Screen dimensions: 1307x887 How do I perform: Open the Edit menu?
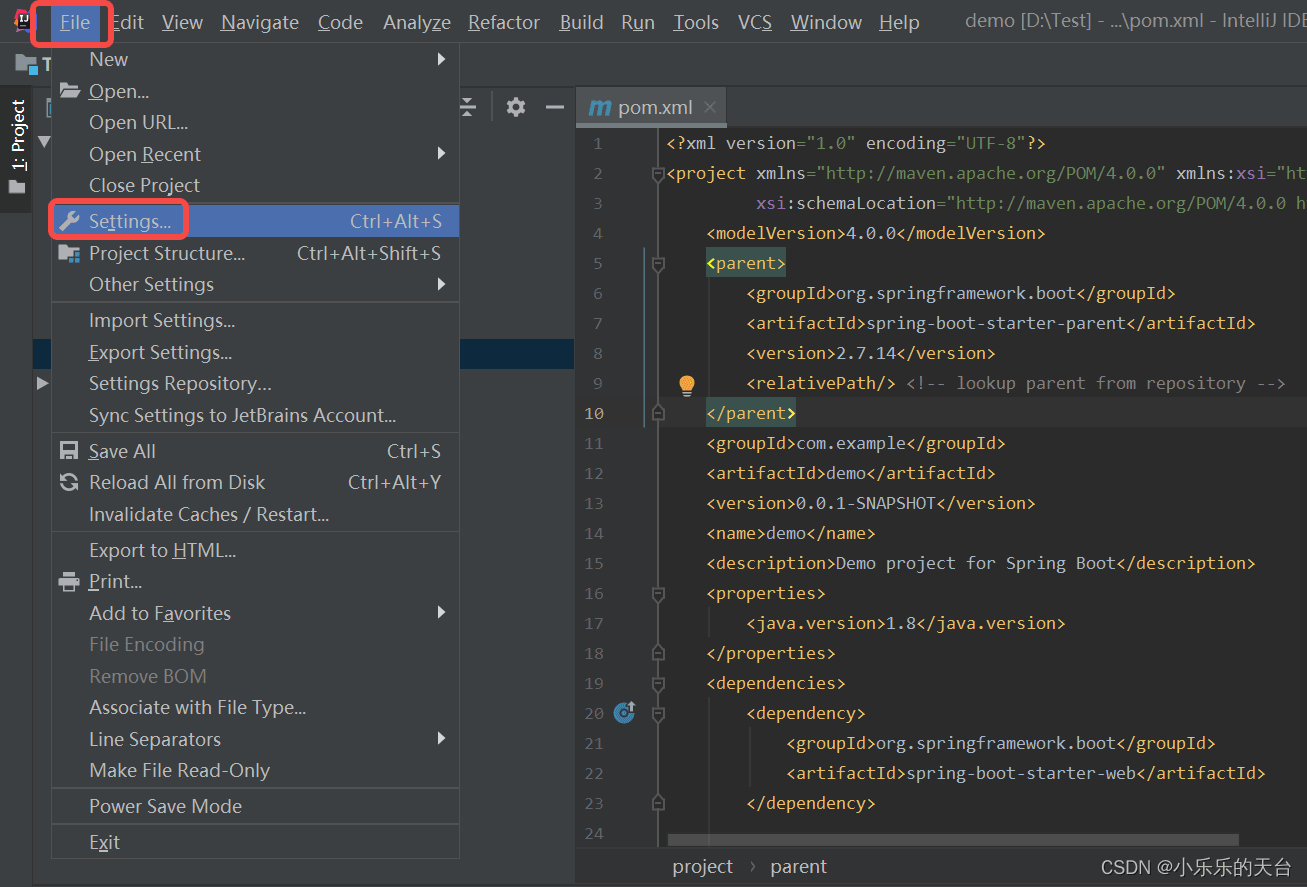tap(127, 22)
